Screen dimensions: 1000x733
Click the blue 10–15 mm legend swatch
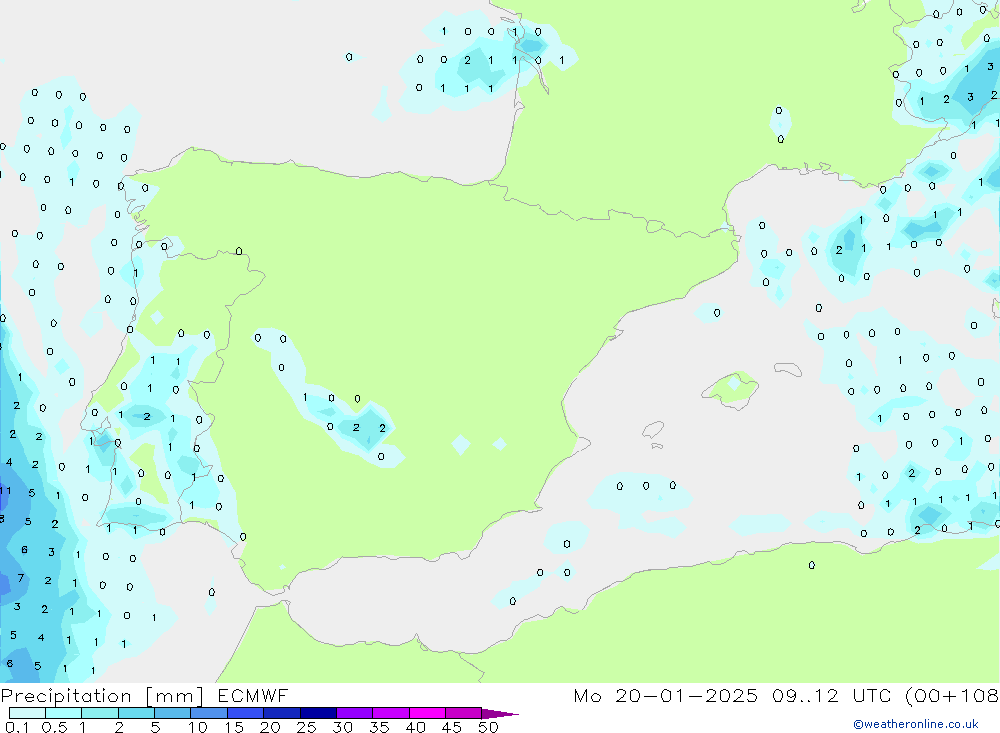coord(208,713)
